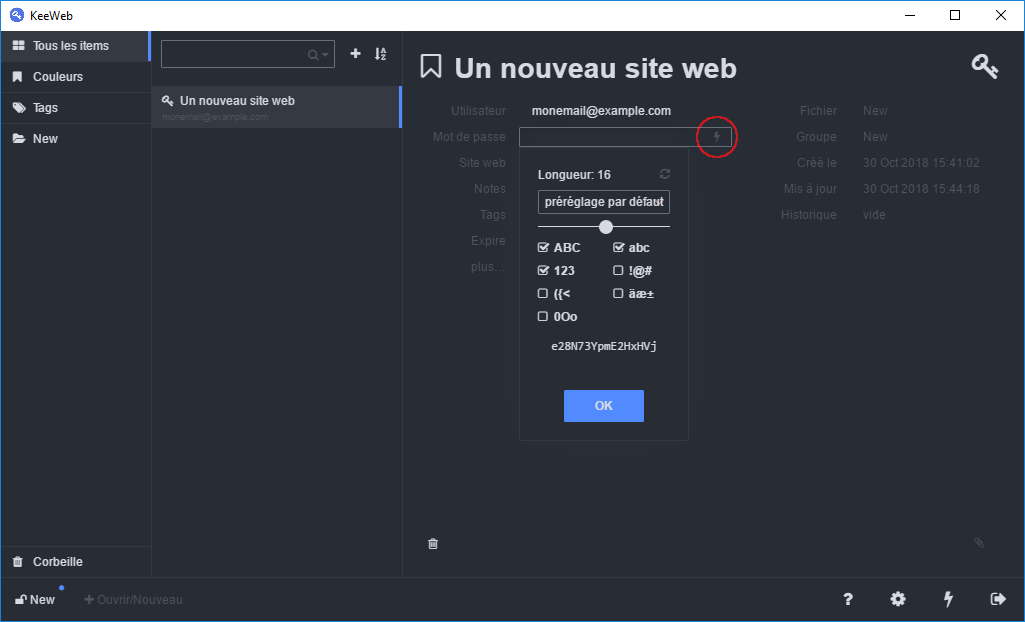Image resolution: width=1025 pixels, height=622 pixels.
Task: Add a new entry with the plus icon
Action: [x=355, y=54]
